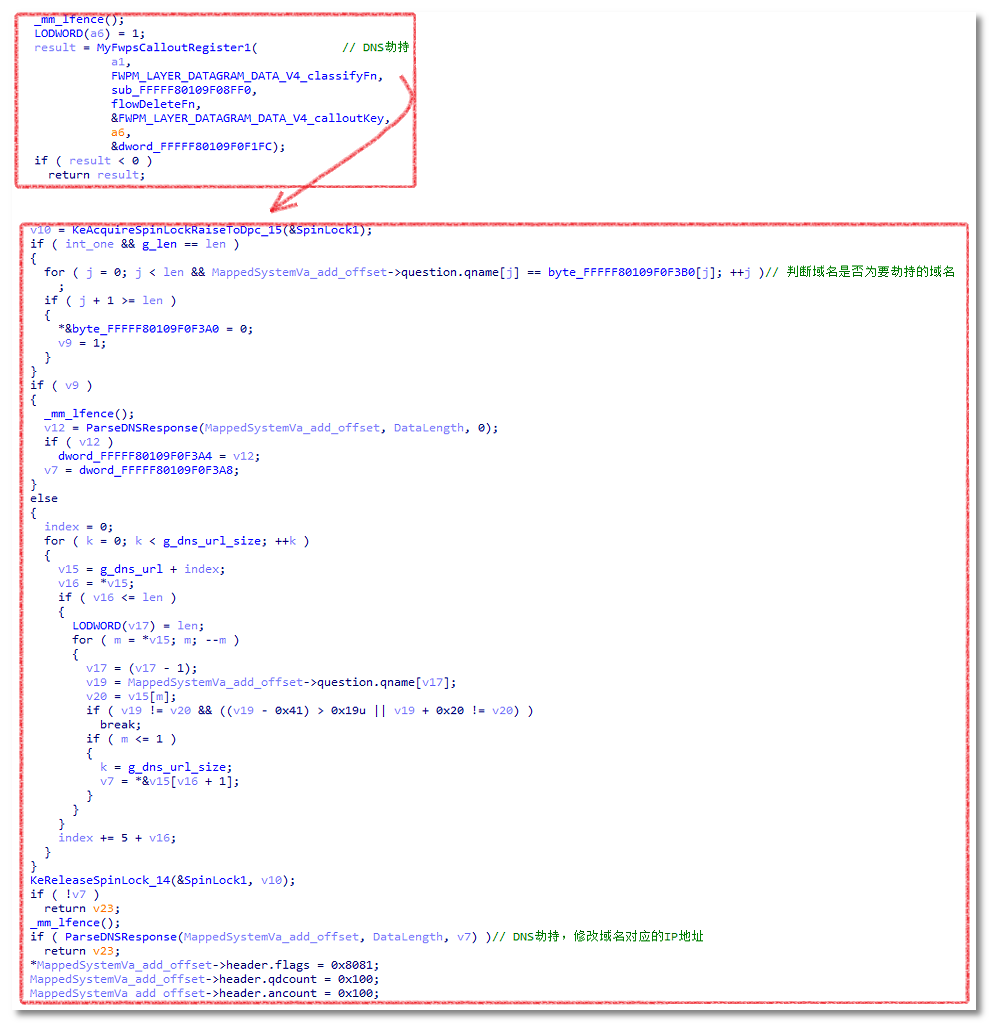
Task: Click the red arrow head between boxes
Action: tap(285, 203)
